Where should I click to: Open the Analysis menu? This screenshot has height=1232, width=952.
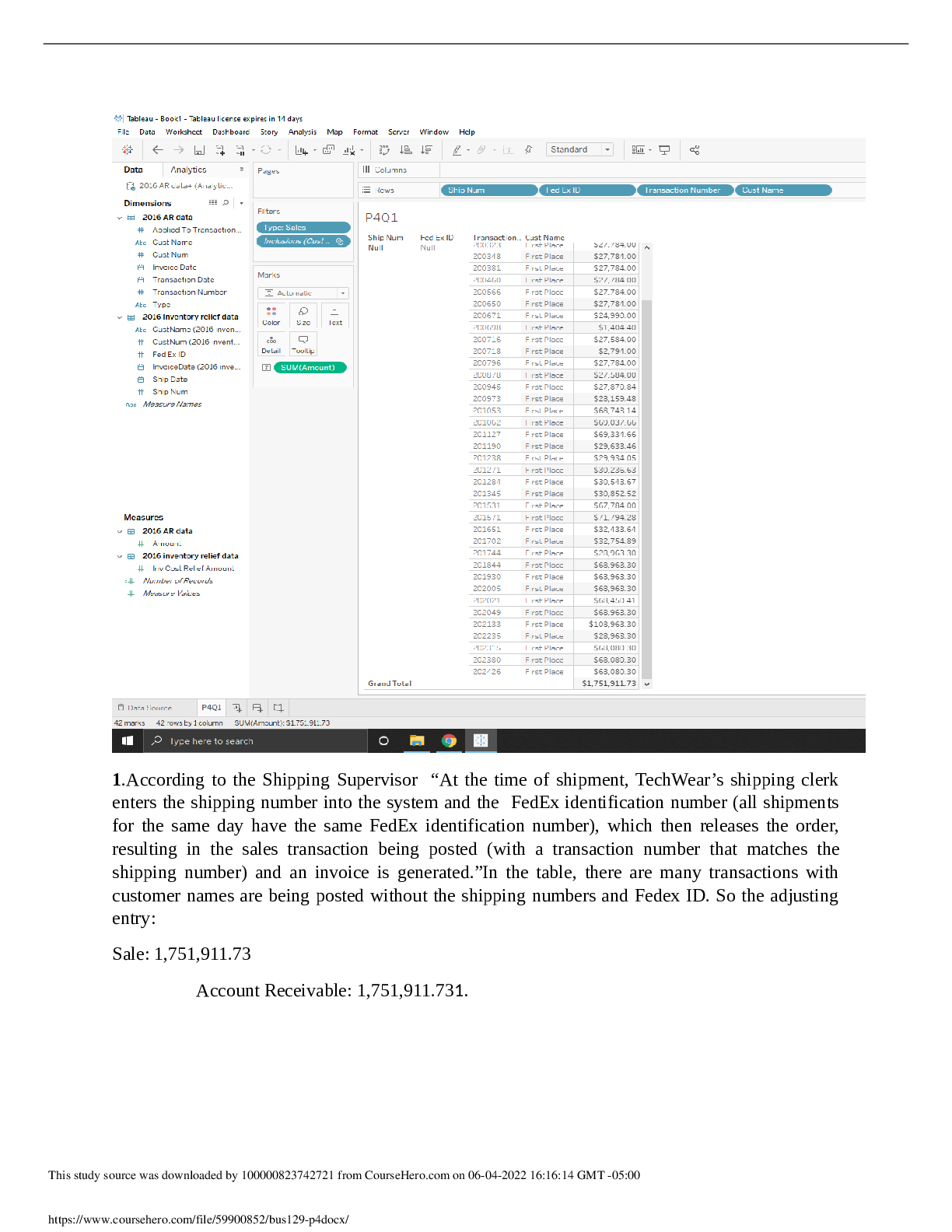click(x=302, y=132)
